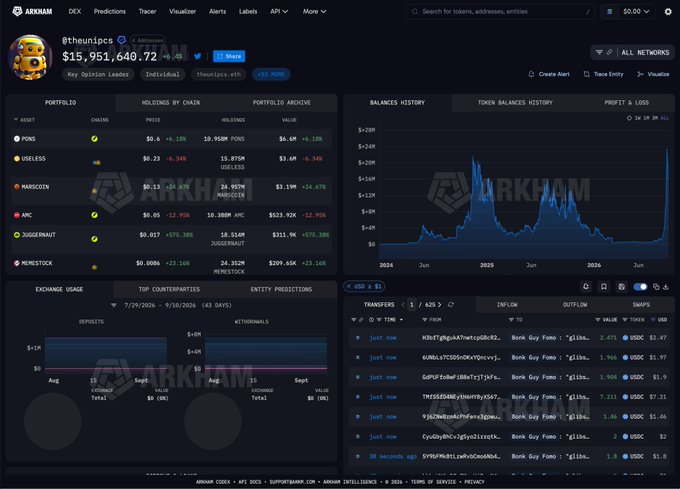Open the Profit & Loss tab

click(x=626, y=103)
